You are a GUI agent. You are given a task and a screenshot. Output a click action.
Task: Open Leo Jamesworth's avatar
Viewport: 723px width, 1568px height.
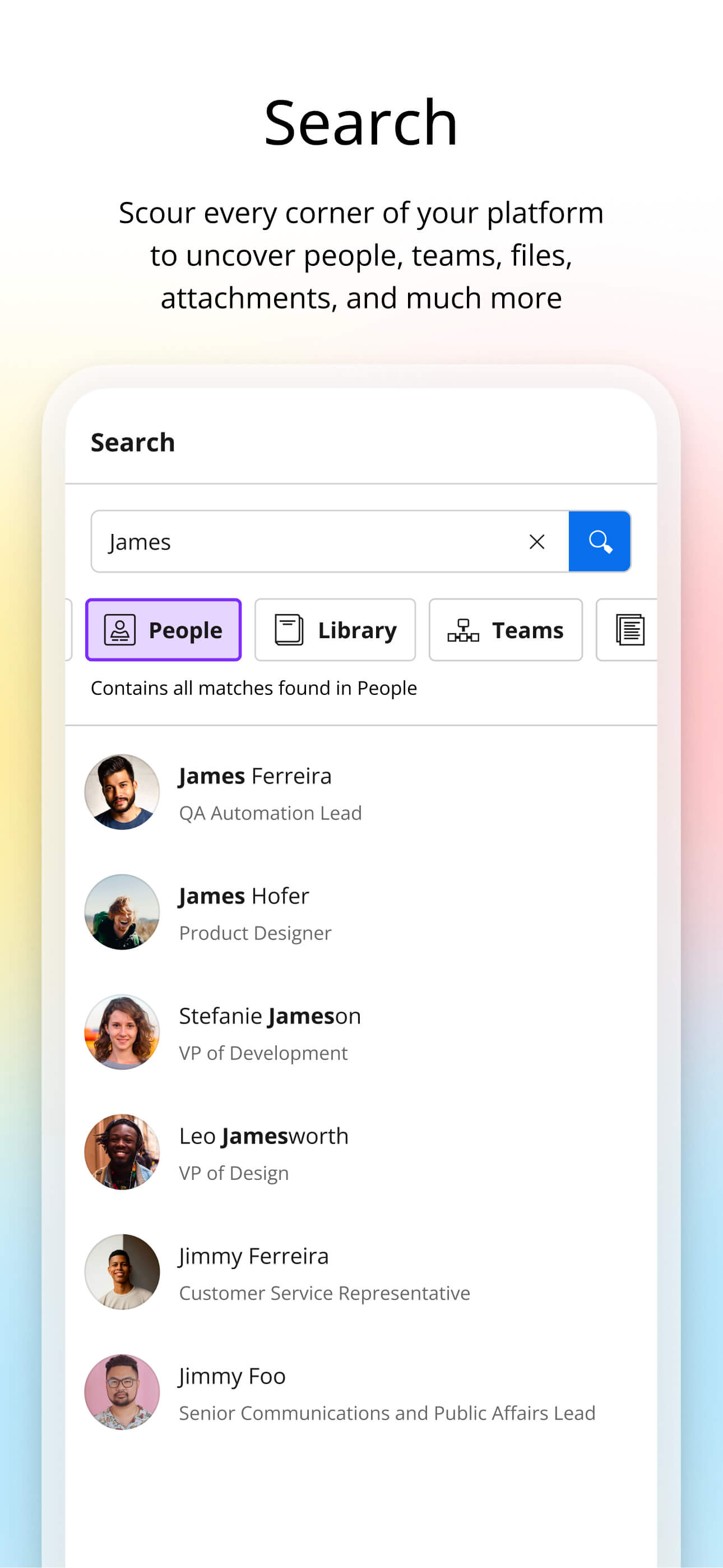tap(122, 1152)
